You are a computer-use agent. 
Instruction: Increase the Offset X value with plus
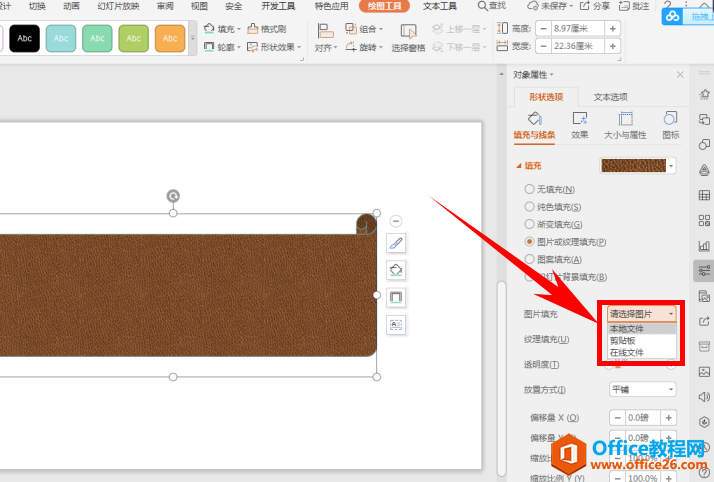[669, 417]
